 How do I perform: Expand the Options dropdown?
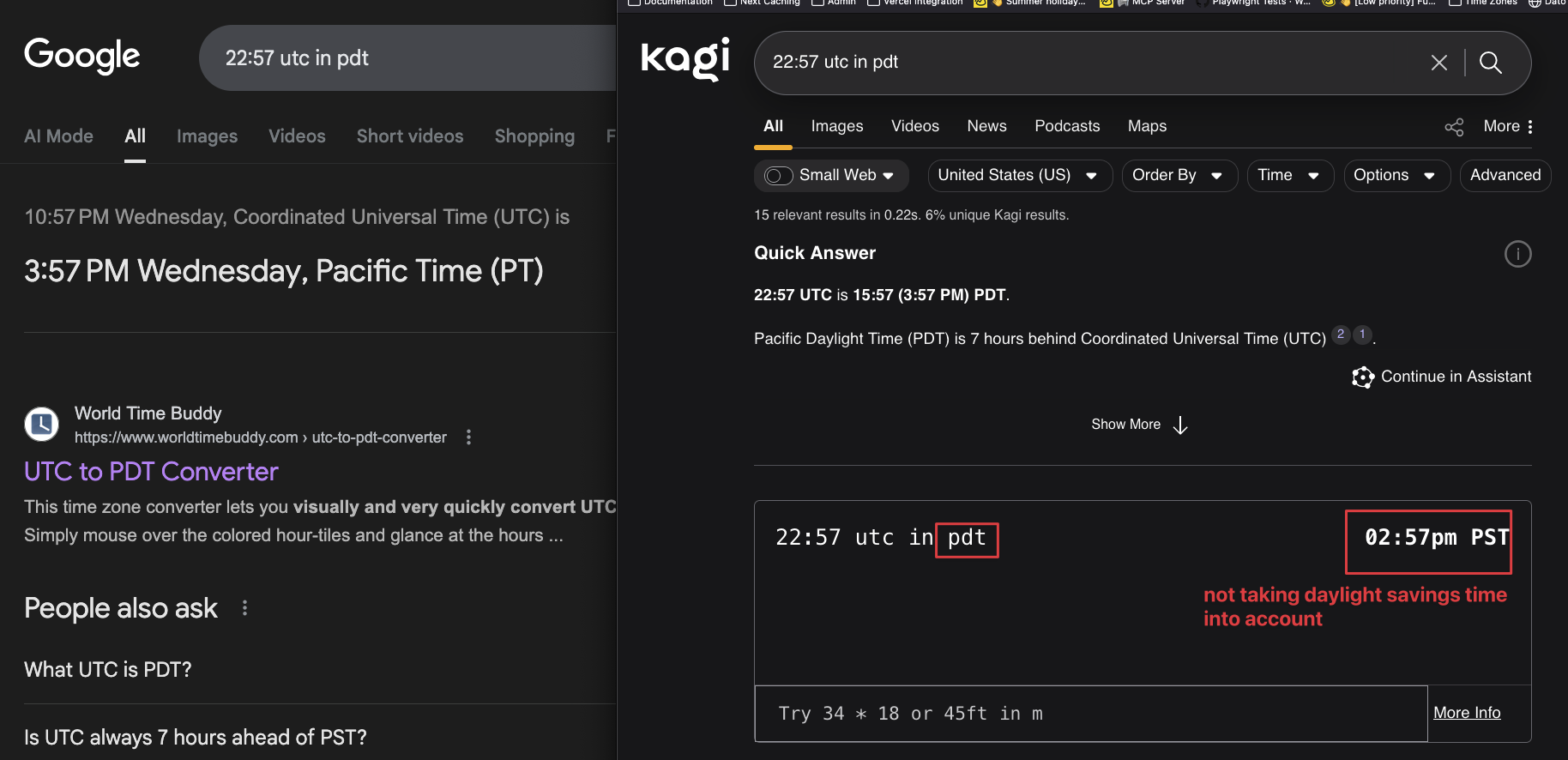1396,176
